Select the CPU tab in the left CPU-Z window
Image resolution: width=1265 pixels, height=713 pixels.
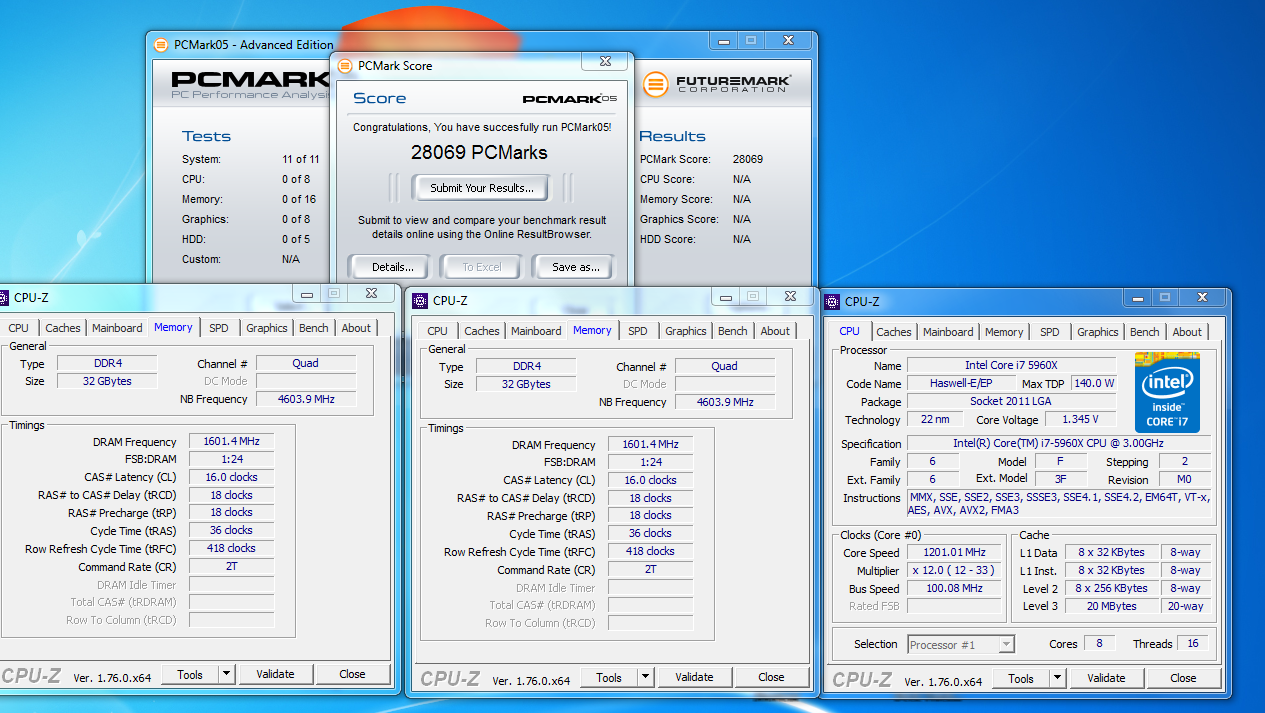(x=18, y=328)
